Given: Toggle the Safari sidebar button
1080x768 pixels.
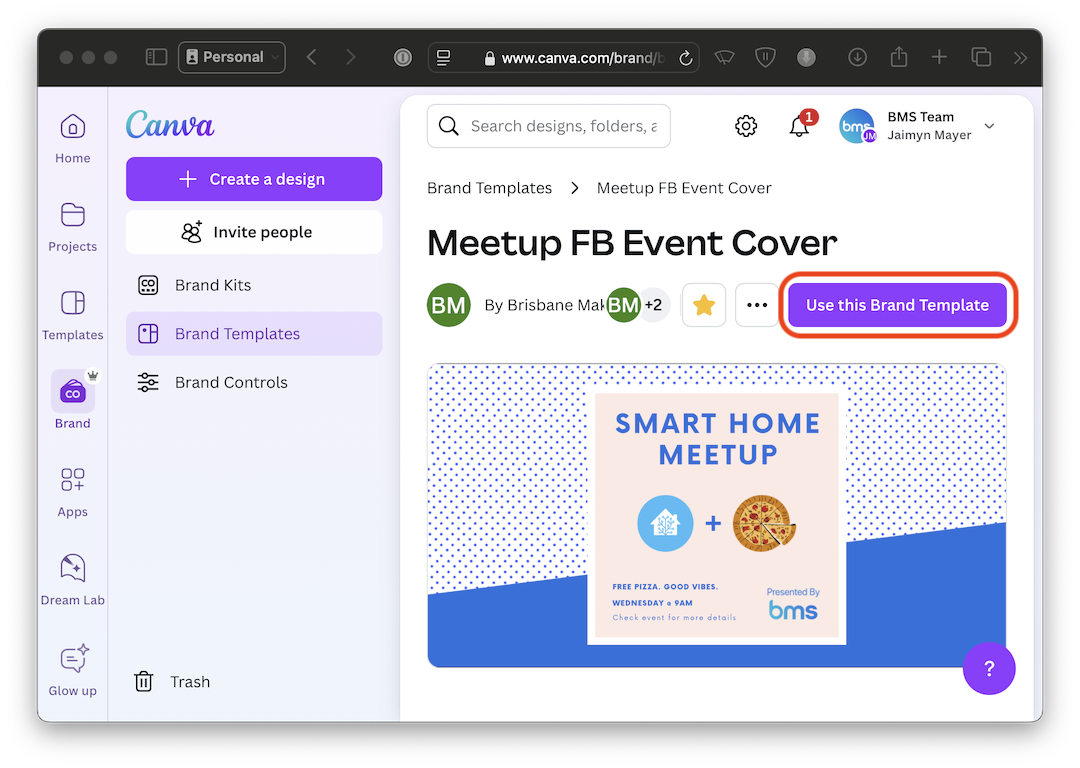Looking at the screenshot, I should pyautogui.click(x=156, y=57).
